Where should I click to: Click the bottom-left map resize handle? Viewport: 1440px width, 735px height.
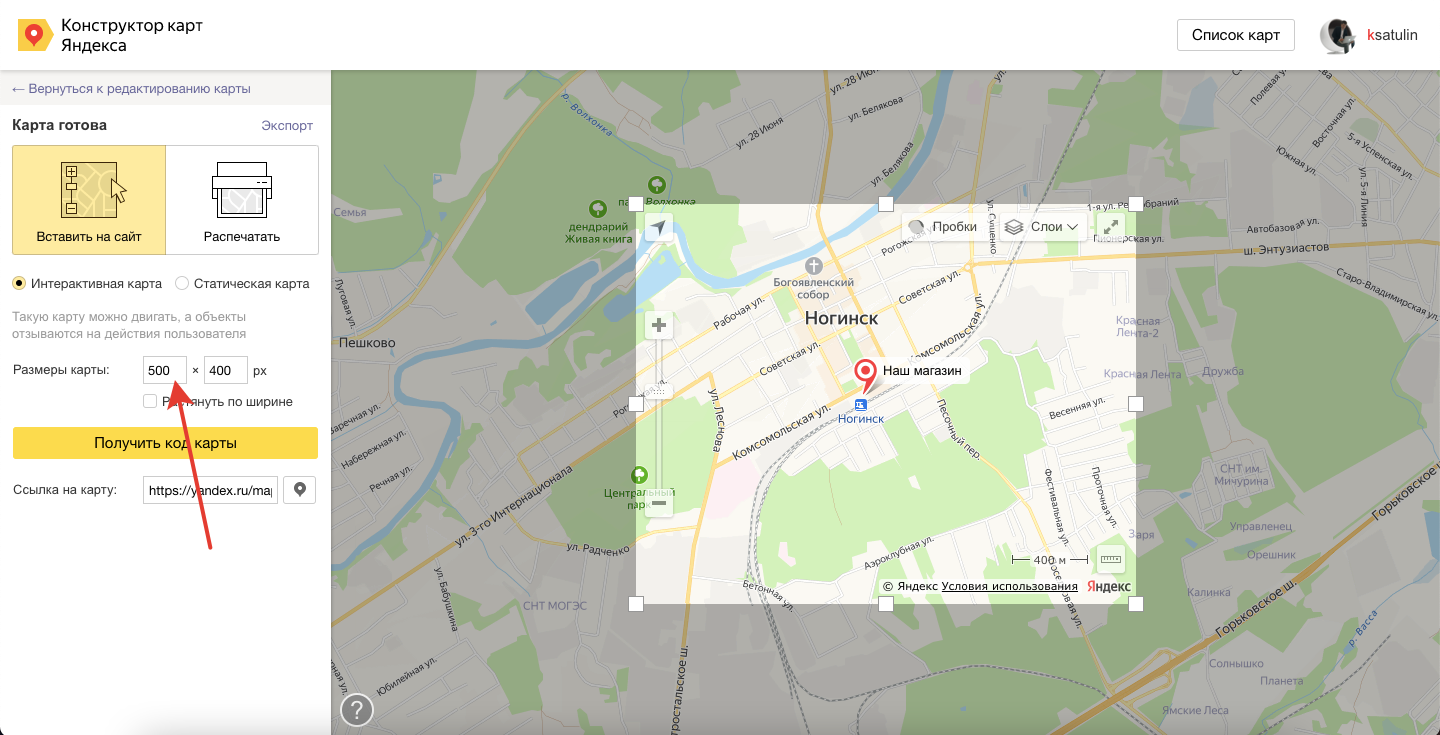coord(636,604)
